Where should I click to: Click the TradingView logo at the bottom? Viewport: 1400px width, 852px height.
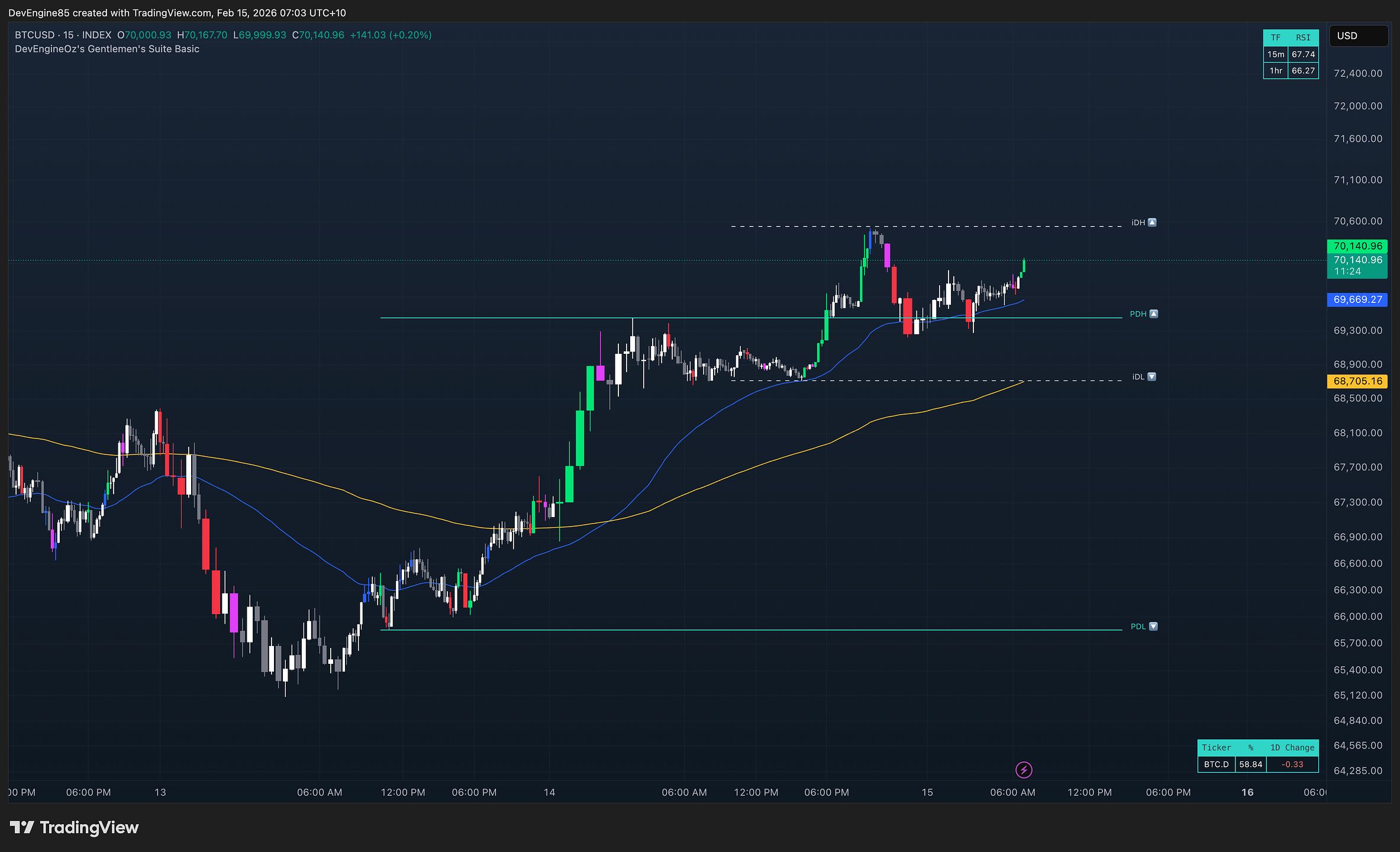[x=74, y=827]
